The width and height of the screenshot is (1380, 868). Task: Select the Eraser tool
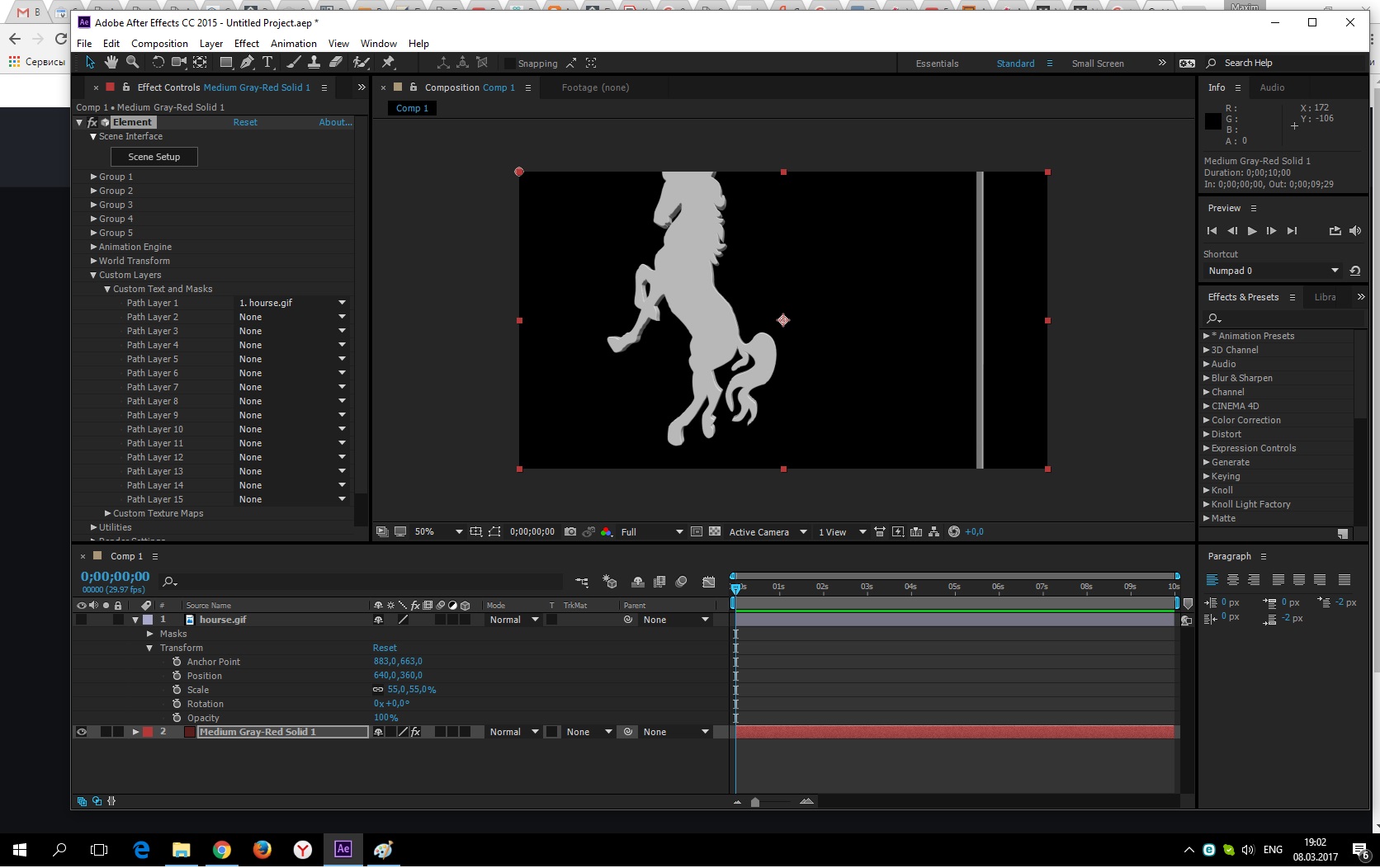click(336, 63)
